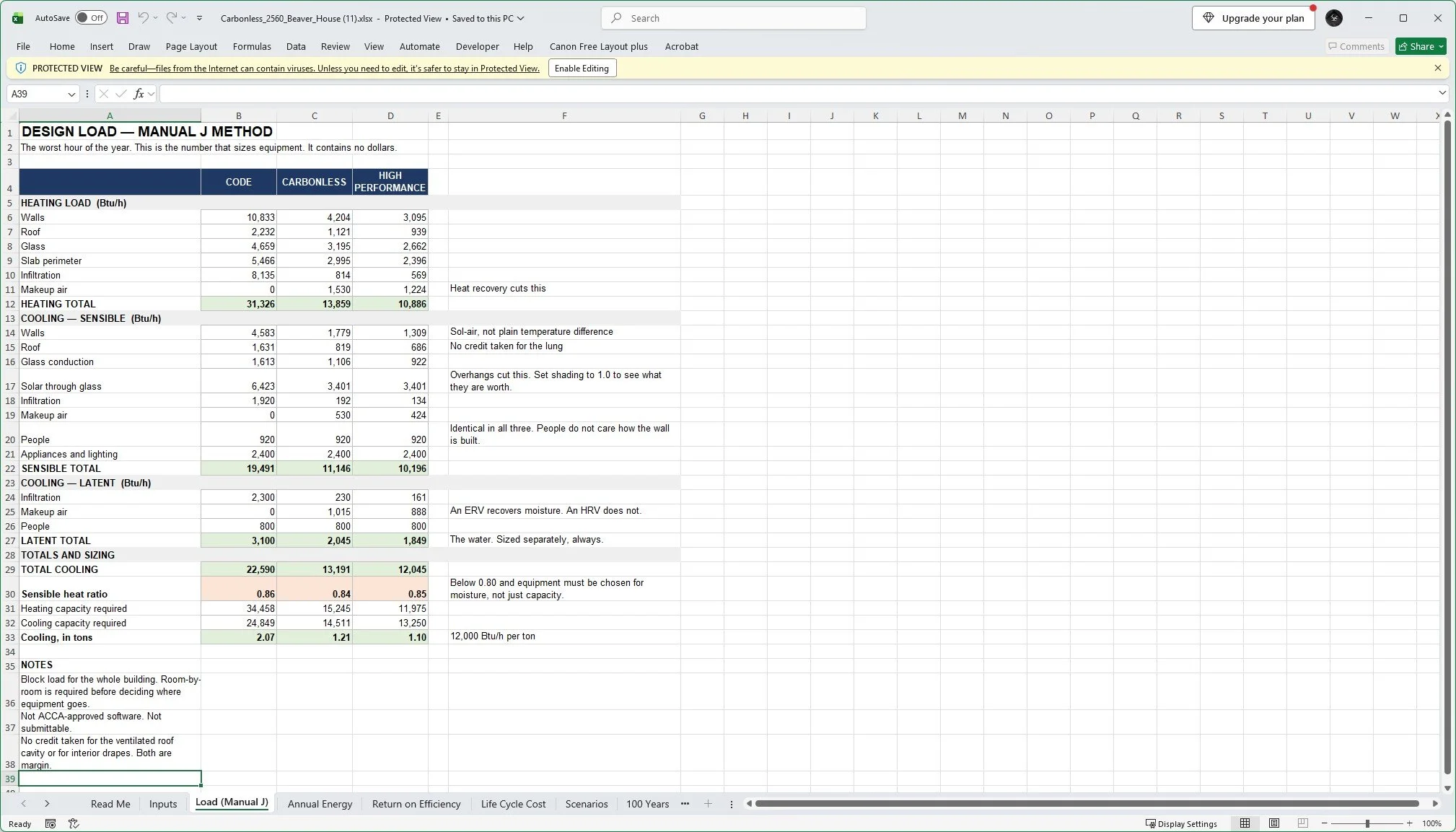Image resolution: width=1456 pixels, height=832 pixels.
Task: Click the formula bar Enter checkmark icon
Action: click(x=120, y=94)
